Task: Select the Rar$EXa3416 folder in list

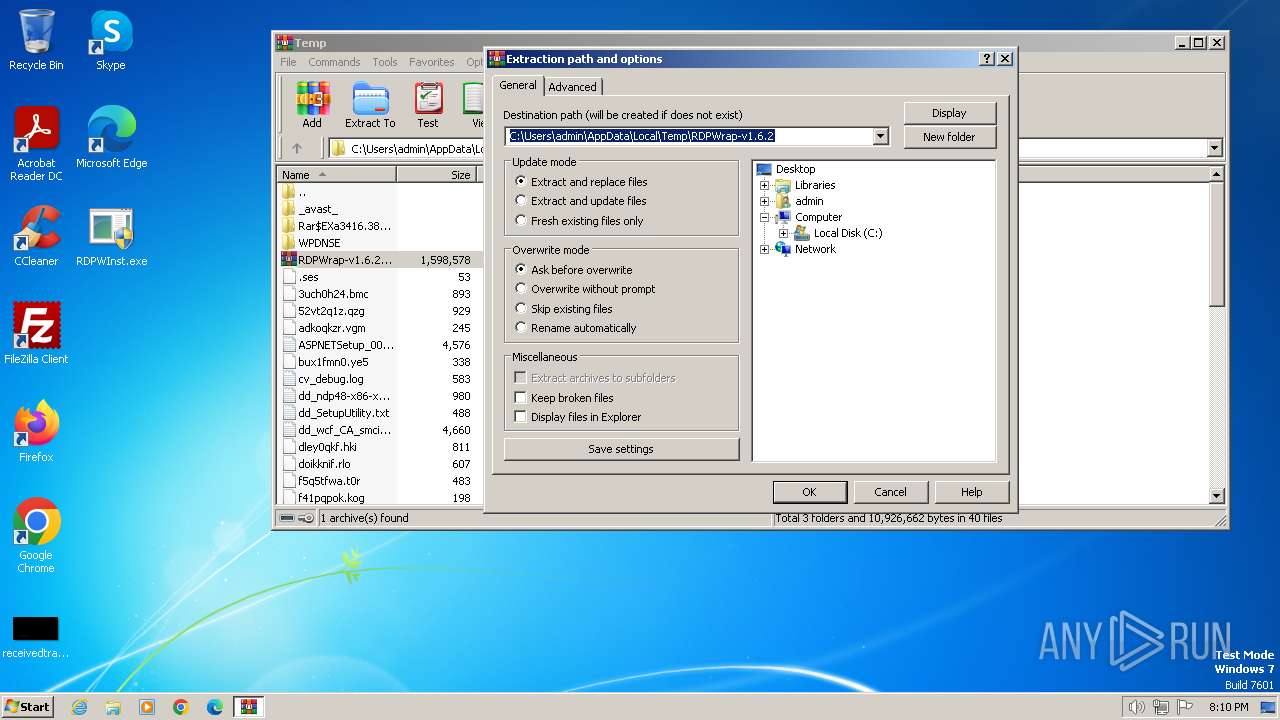Action: coord(337,225)
